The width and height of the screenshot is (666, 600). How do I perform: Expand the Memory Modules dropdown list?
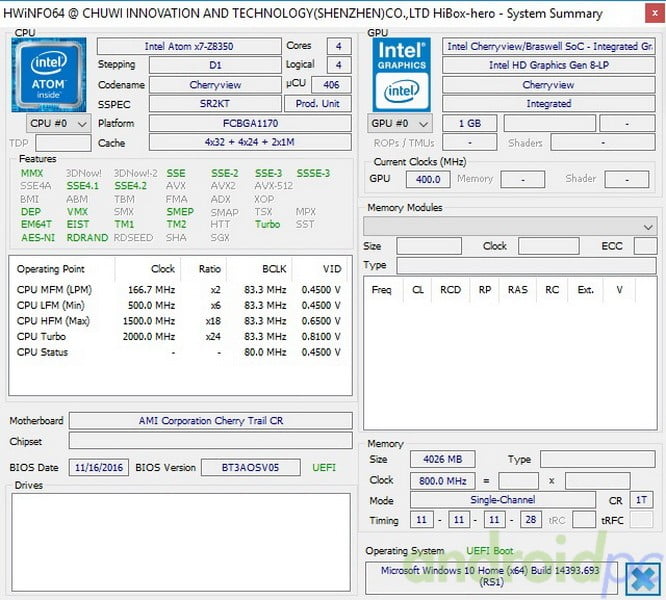point(648,227)
